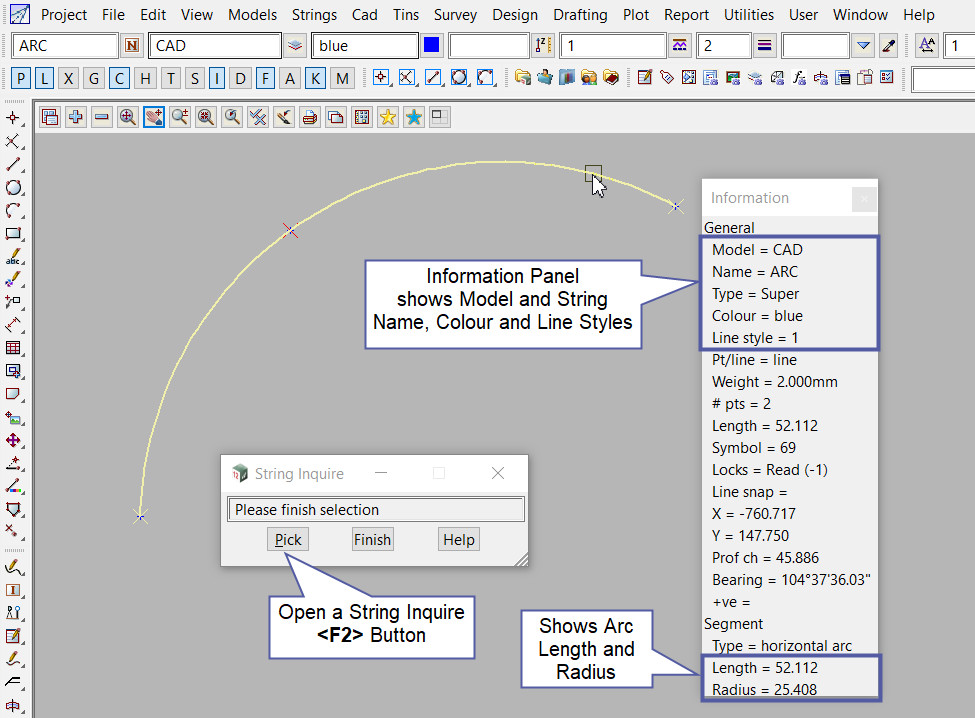Toggle the P snap button
The image size is (975, 718).
coord(22,79)
